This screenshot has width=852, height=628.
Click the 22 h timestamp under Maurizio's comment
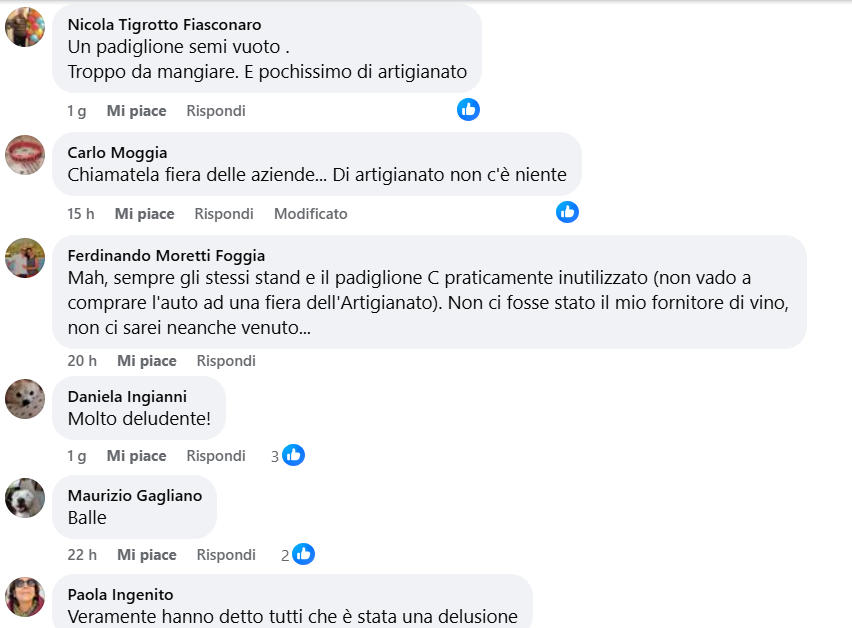coord(82,555)
